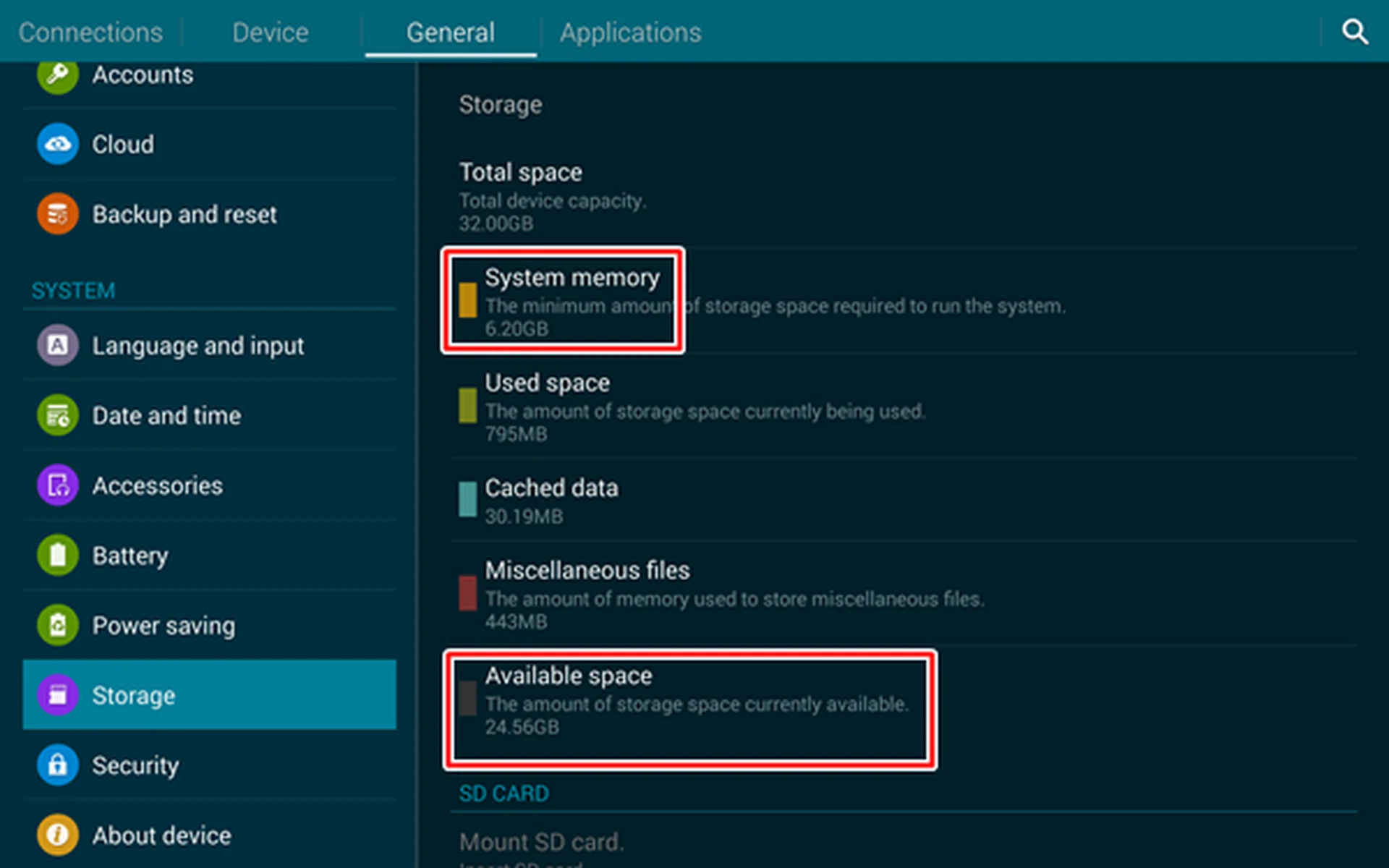
Task: Open Security settings via lock icon
Action: (56, 765)
